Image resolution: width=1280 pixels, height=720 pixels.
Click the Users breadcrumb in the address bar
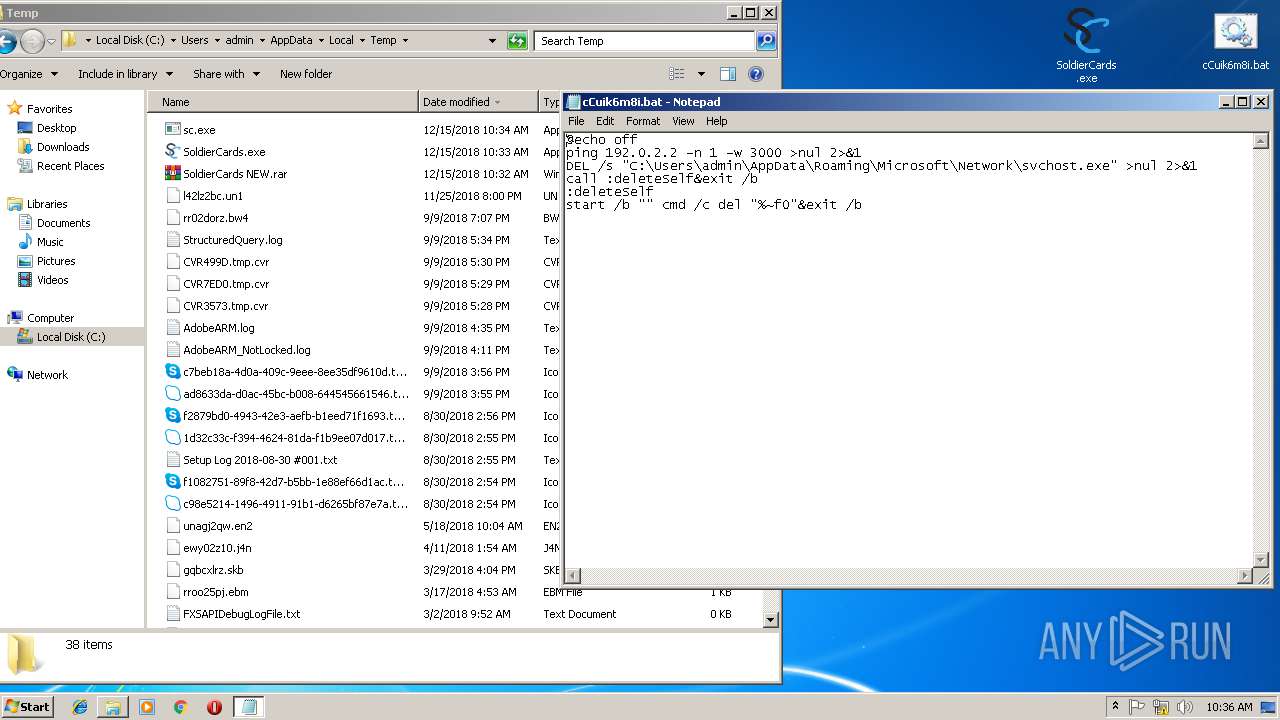[x=195, y=41]
